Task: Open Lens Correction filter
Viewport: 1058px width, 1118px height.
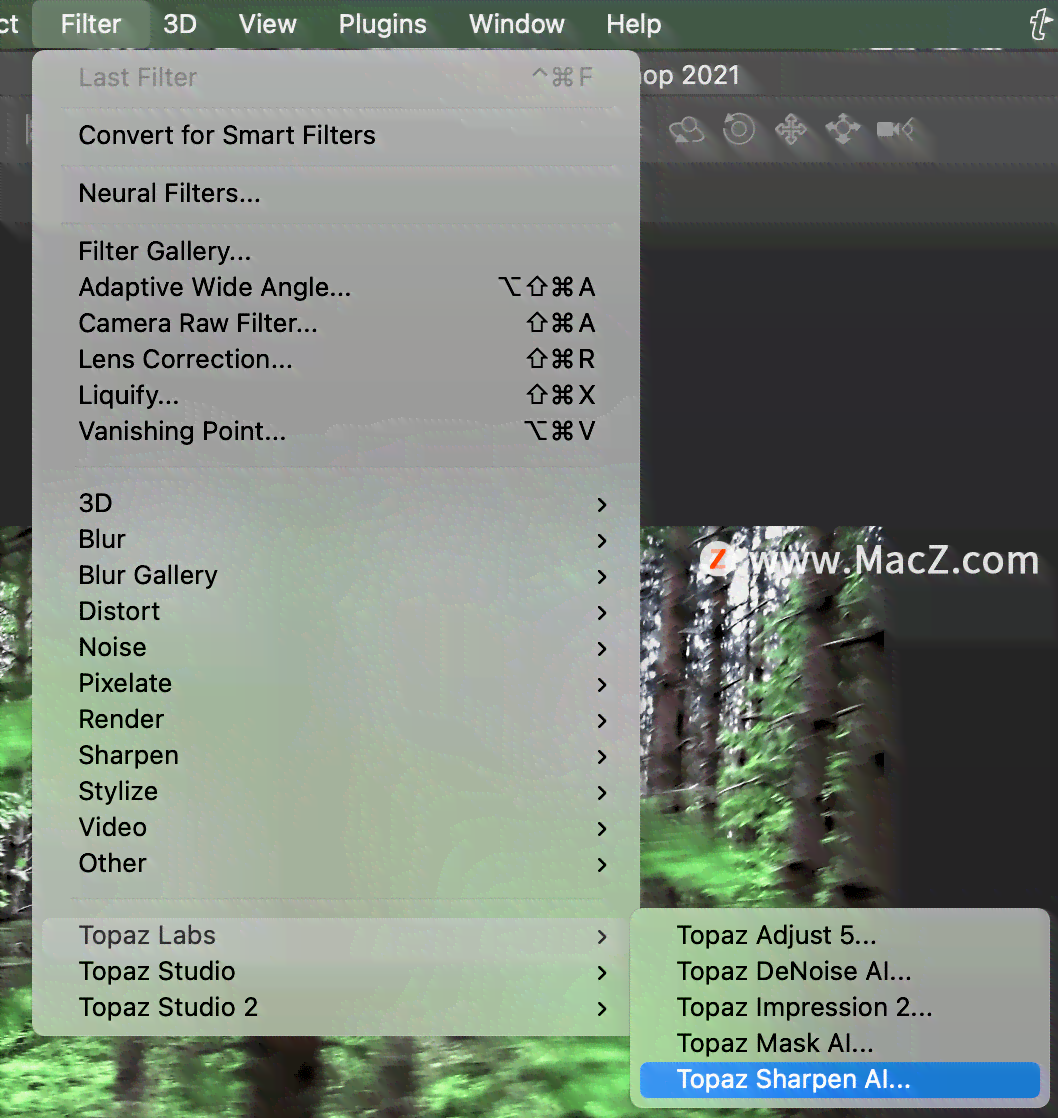Action: pos(335,359)
